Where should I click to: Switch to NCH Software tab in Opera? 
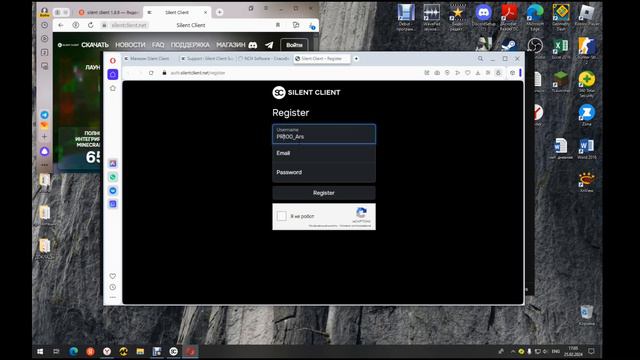[x=264, y=59]
